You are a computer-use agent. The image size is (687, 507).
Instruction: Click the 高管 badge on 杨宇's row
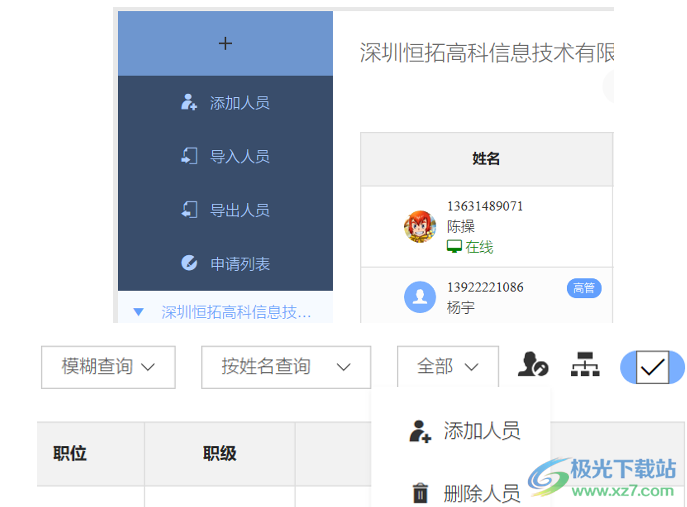click(584, 288)
